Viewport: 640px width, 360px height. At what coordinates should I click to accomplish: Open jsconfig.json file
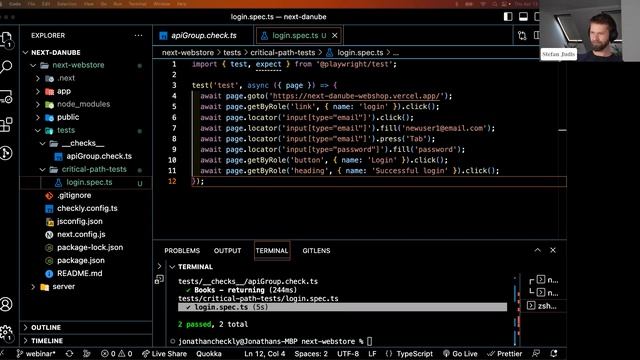[86, 222]
